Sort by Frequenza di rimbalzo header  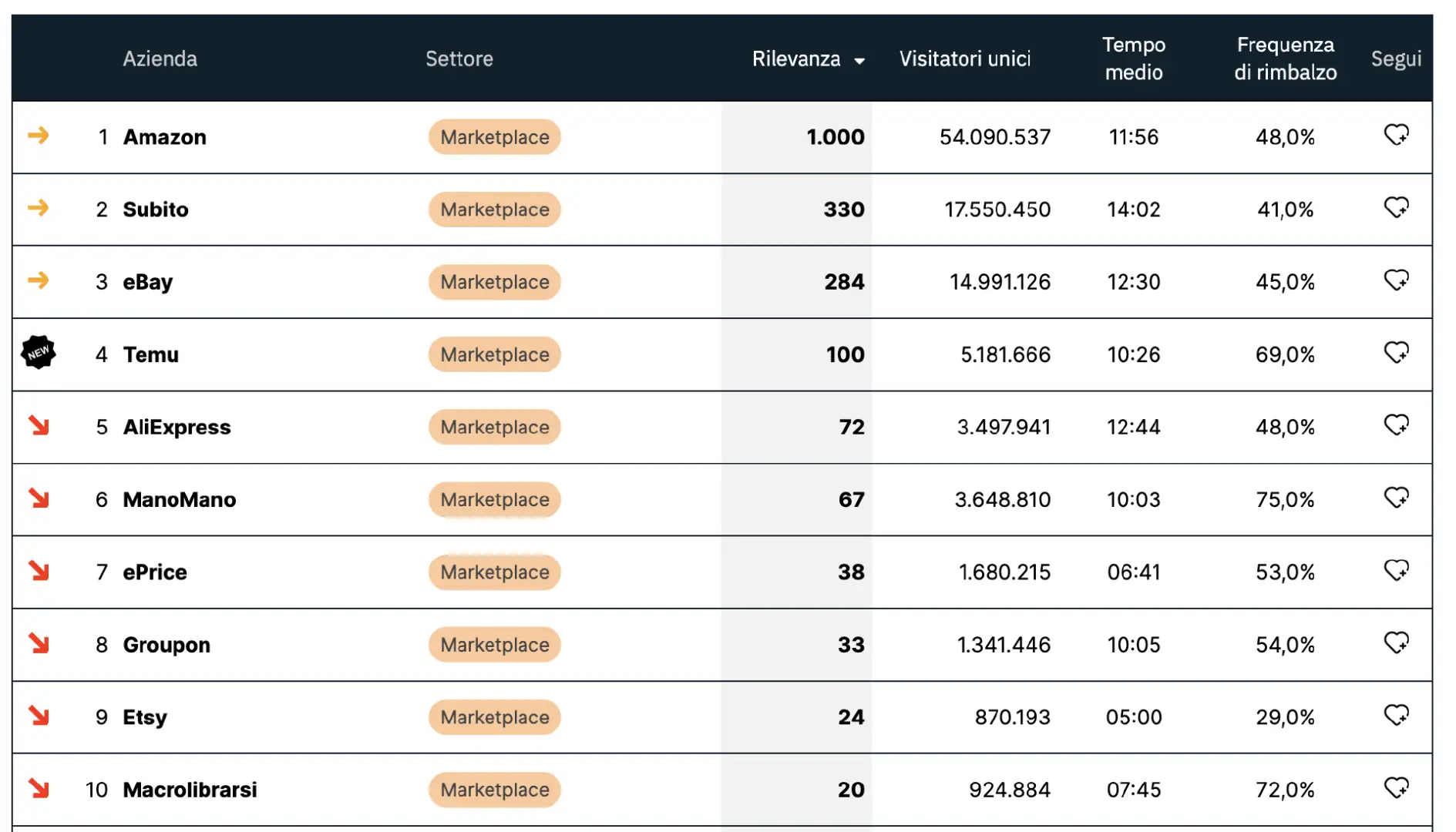tap(1286, 59)
